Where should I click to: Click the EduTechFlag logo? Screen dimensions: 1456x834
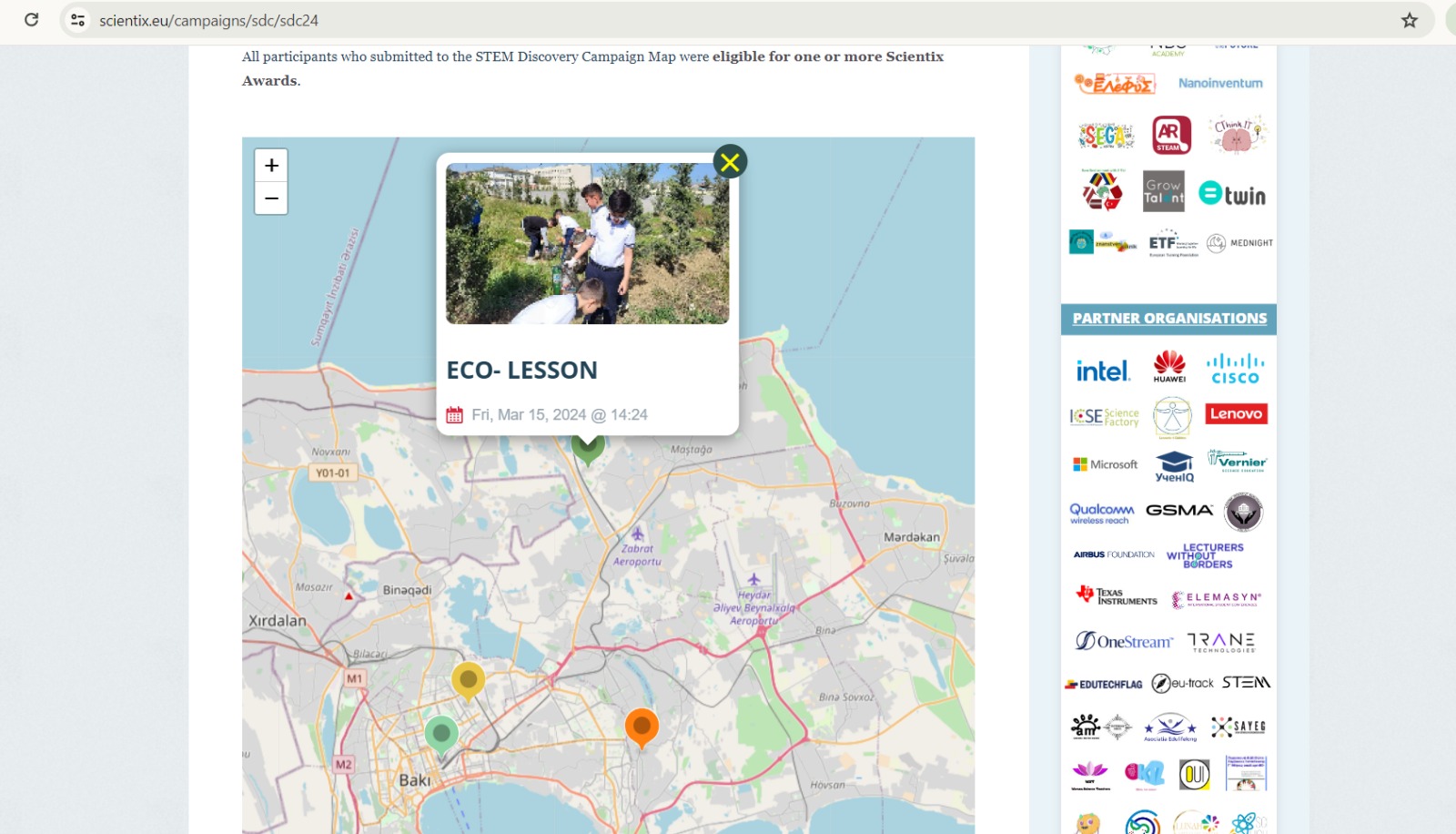click(1104, 684)
